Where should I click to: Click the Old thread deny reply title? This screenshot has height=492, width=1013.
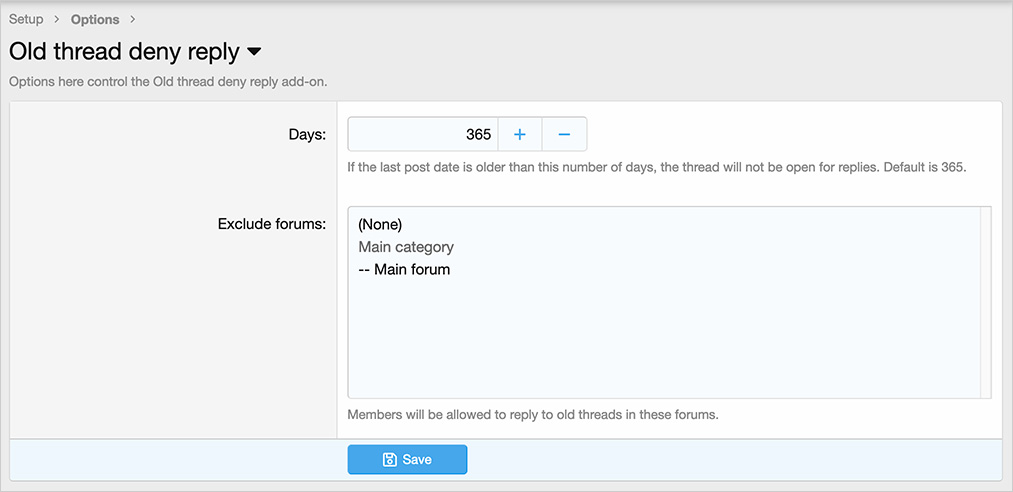[124, 52]
